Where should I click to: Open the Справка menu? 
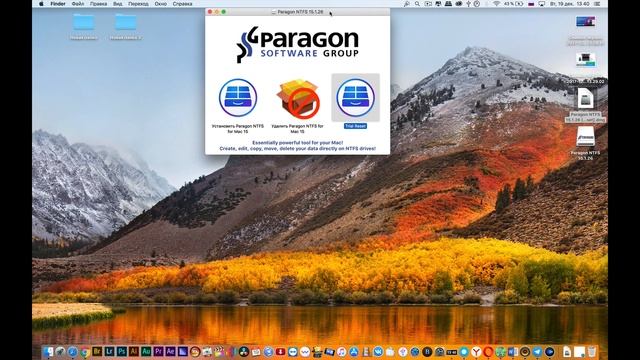pos(182,4)
